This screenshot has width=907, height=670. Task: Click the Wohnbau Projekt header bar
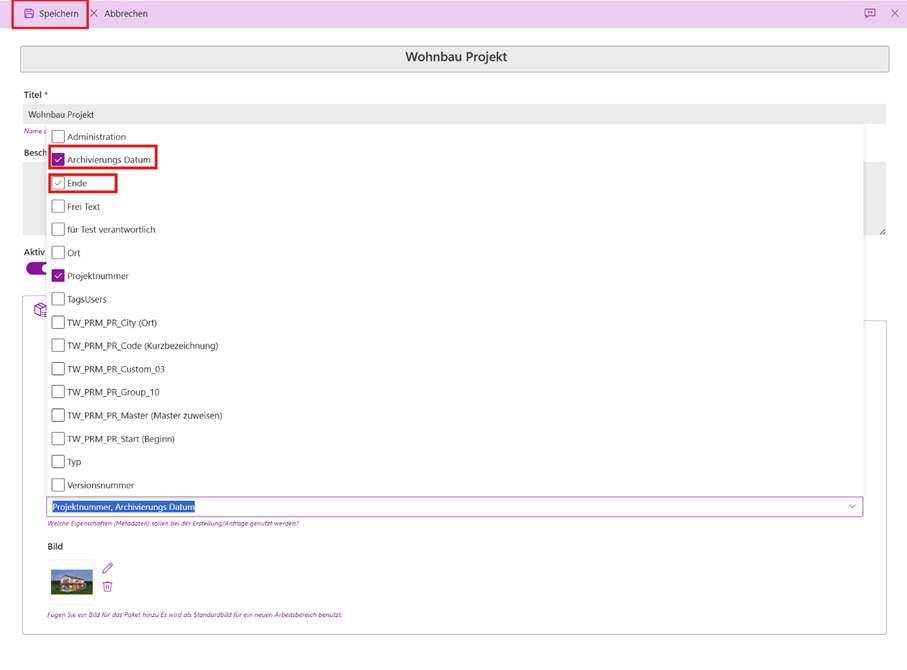455,58
